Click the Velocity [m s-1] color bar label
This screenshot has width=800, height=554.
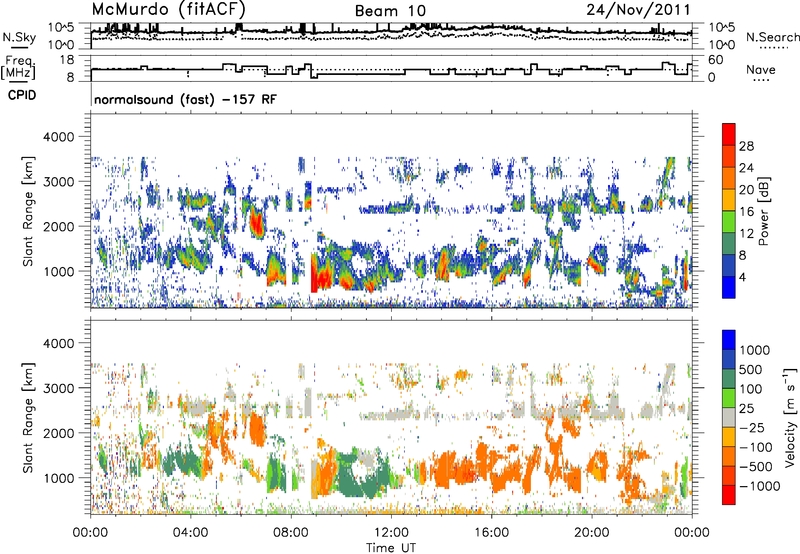point(790,417)
